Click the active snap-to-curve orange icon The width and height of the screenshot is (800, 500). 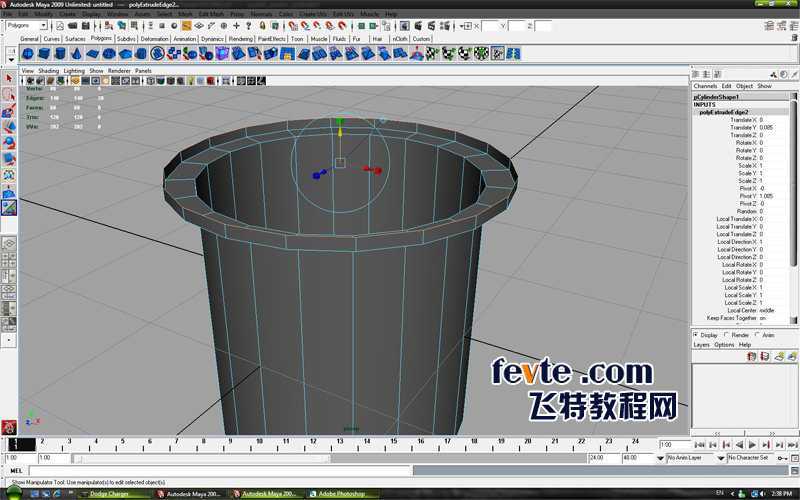(187, 26)
